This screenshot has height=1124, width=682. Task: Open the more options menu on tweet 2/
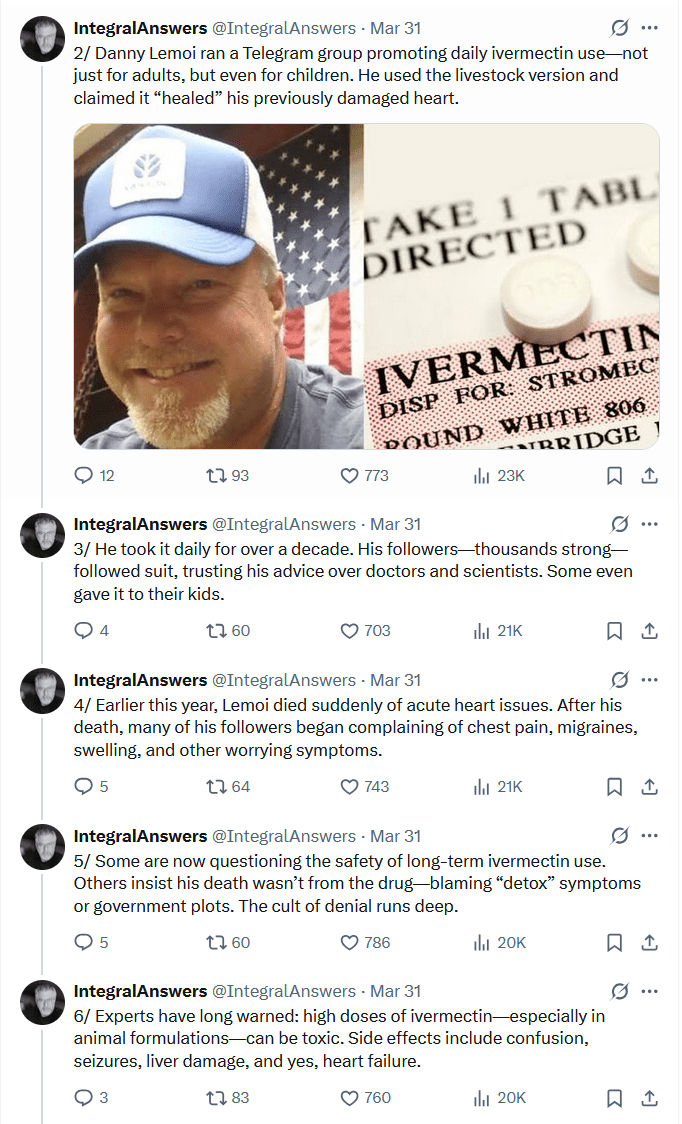(x=650, y=28)
